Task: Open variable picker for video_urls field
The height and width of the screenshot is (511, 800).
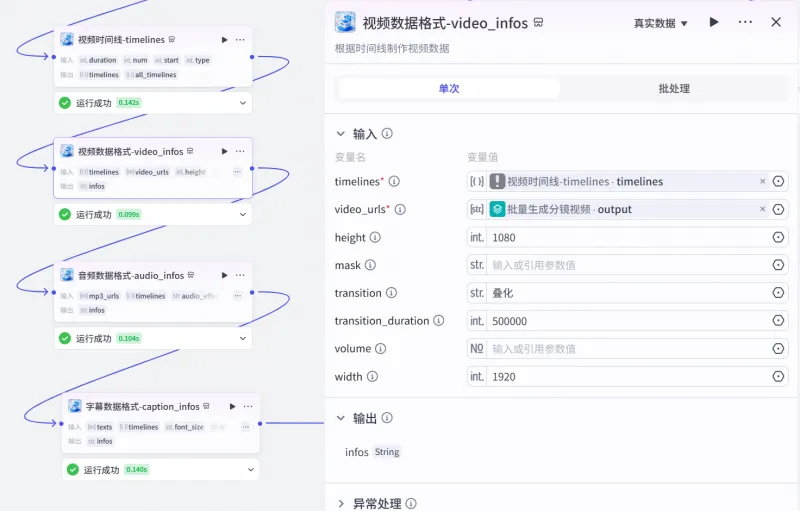Action: point(778,209)
